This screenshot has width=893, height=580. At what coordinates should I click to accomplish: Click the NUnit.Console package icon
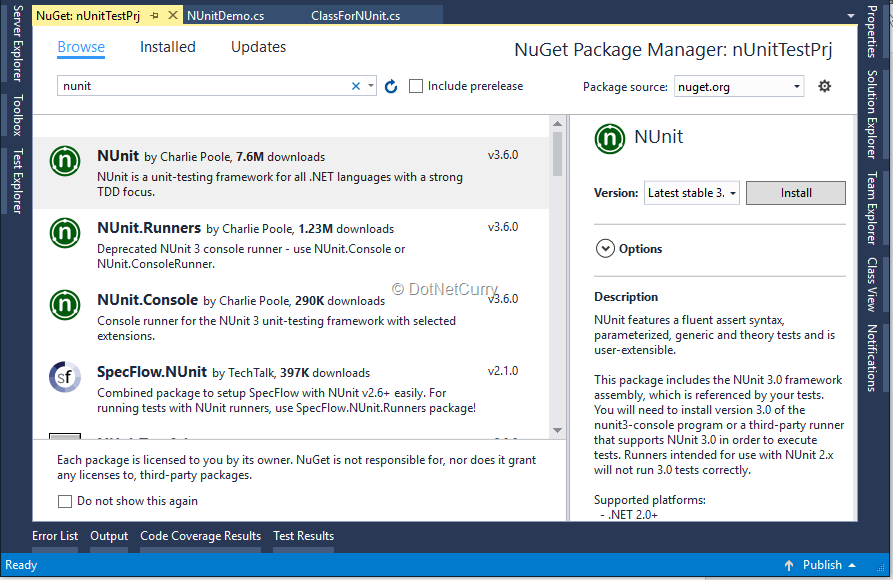65,304
